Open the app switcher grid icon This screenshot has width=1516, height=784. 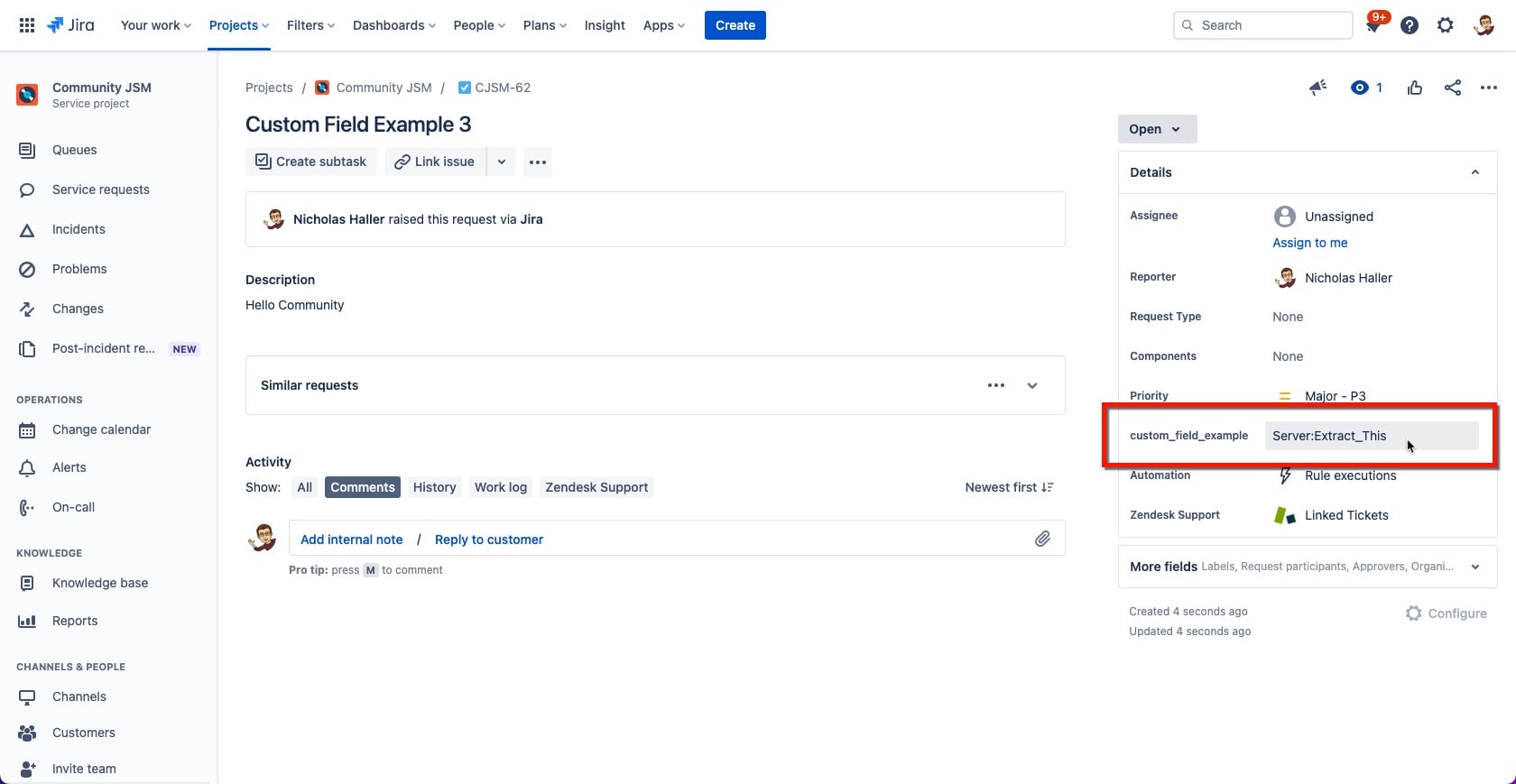click(x=27, y=25)
